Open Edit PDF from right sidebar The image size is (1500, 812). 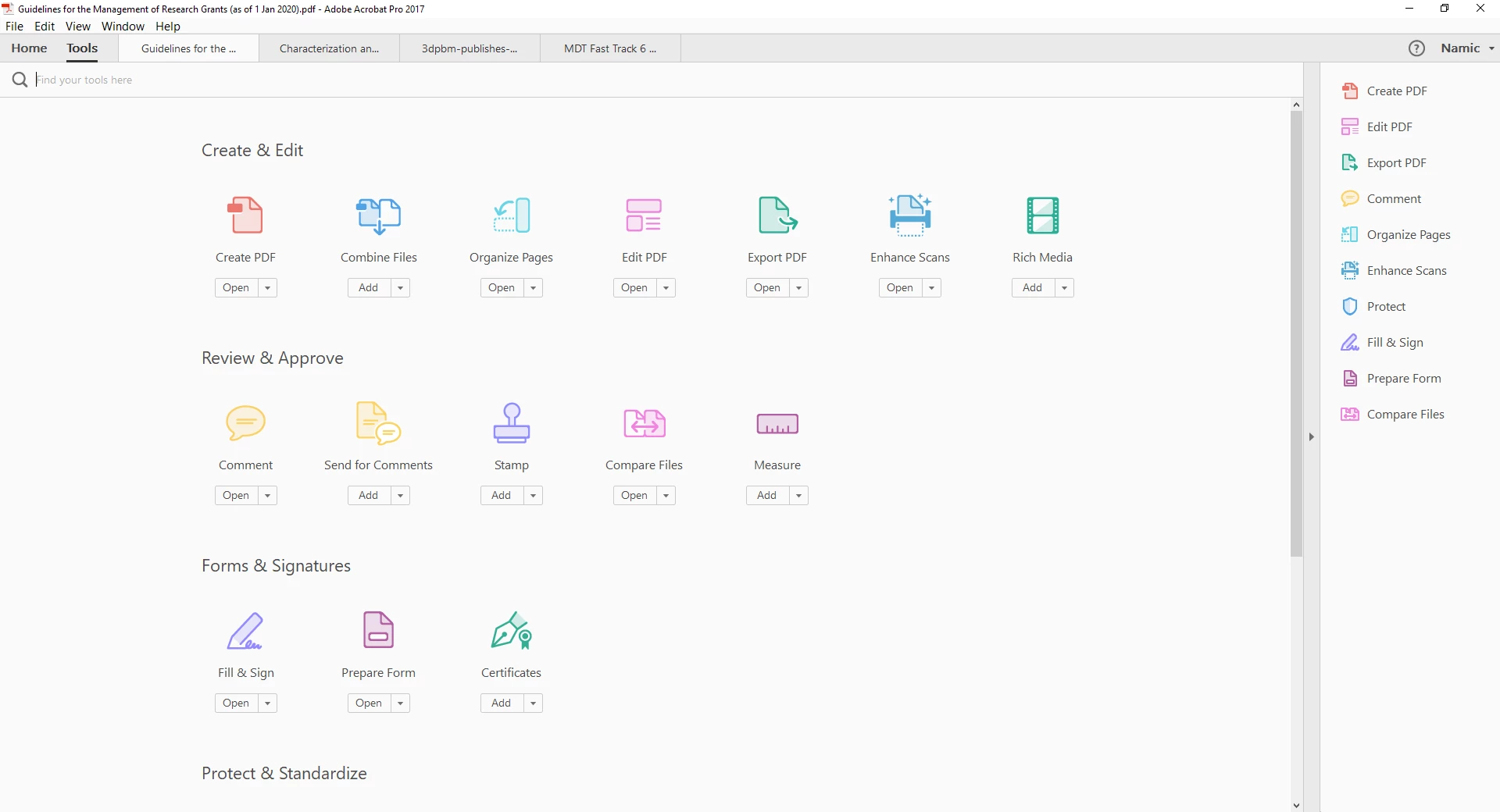pos(1377,126)
